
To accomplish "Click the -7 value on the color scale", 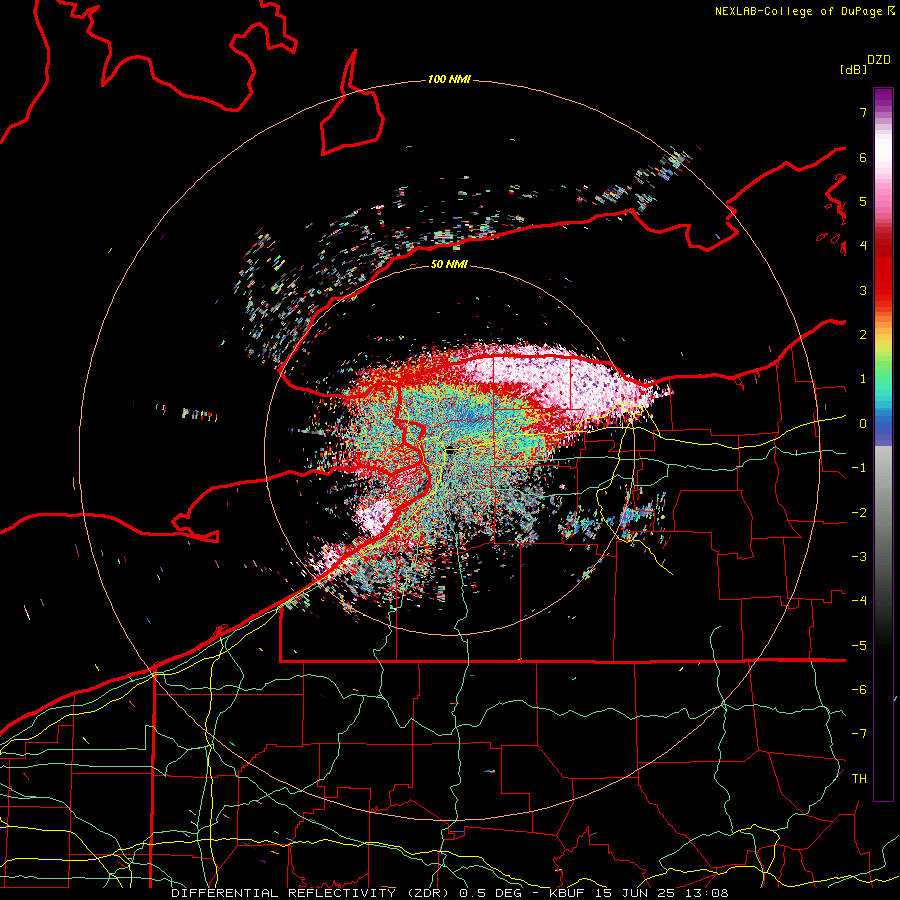I will tap(859, 734).
